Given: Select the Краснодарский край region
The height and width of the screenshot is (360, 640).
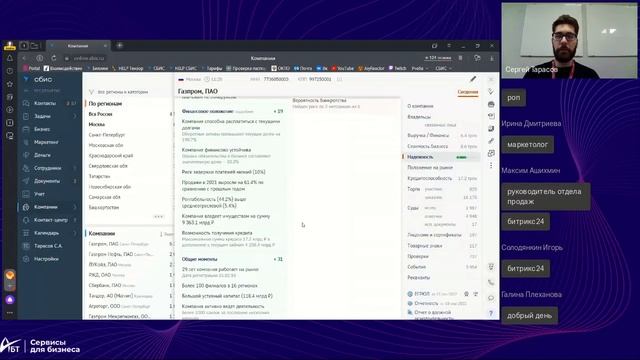Looking at the screenshot, I should [x=111, y=156].
